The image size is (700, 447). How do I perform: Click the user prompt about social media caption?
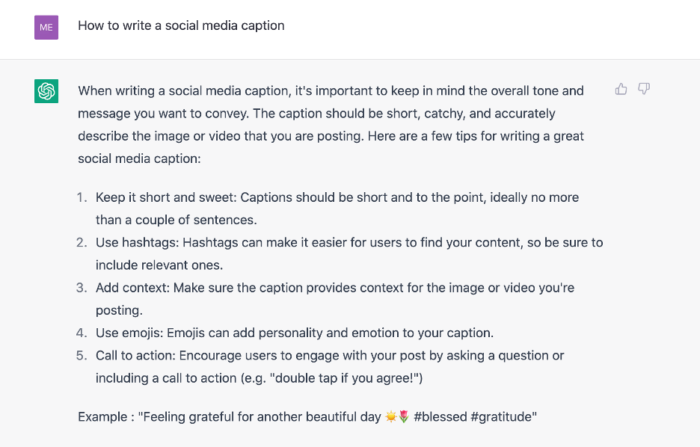click(x=181, y=25)
